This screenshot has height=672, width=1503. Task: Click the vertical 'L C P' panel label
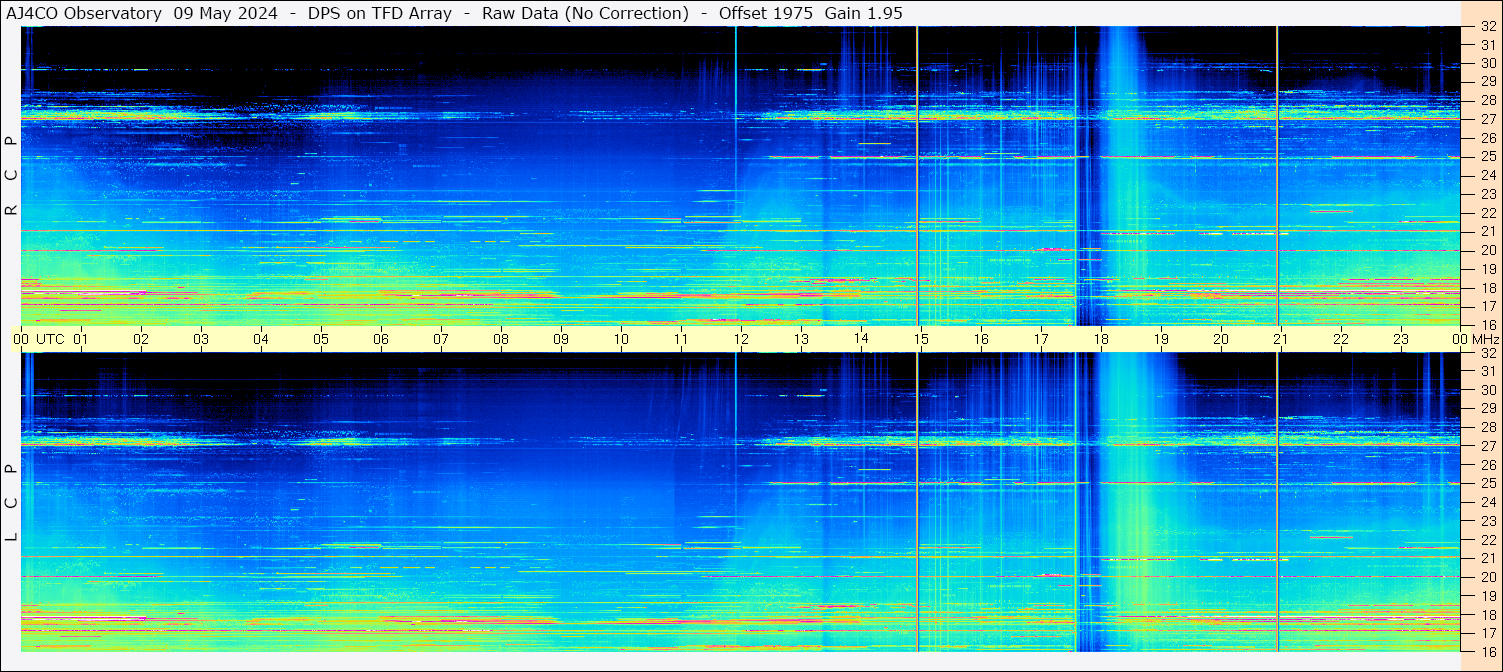click(12, 503)
